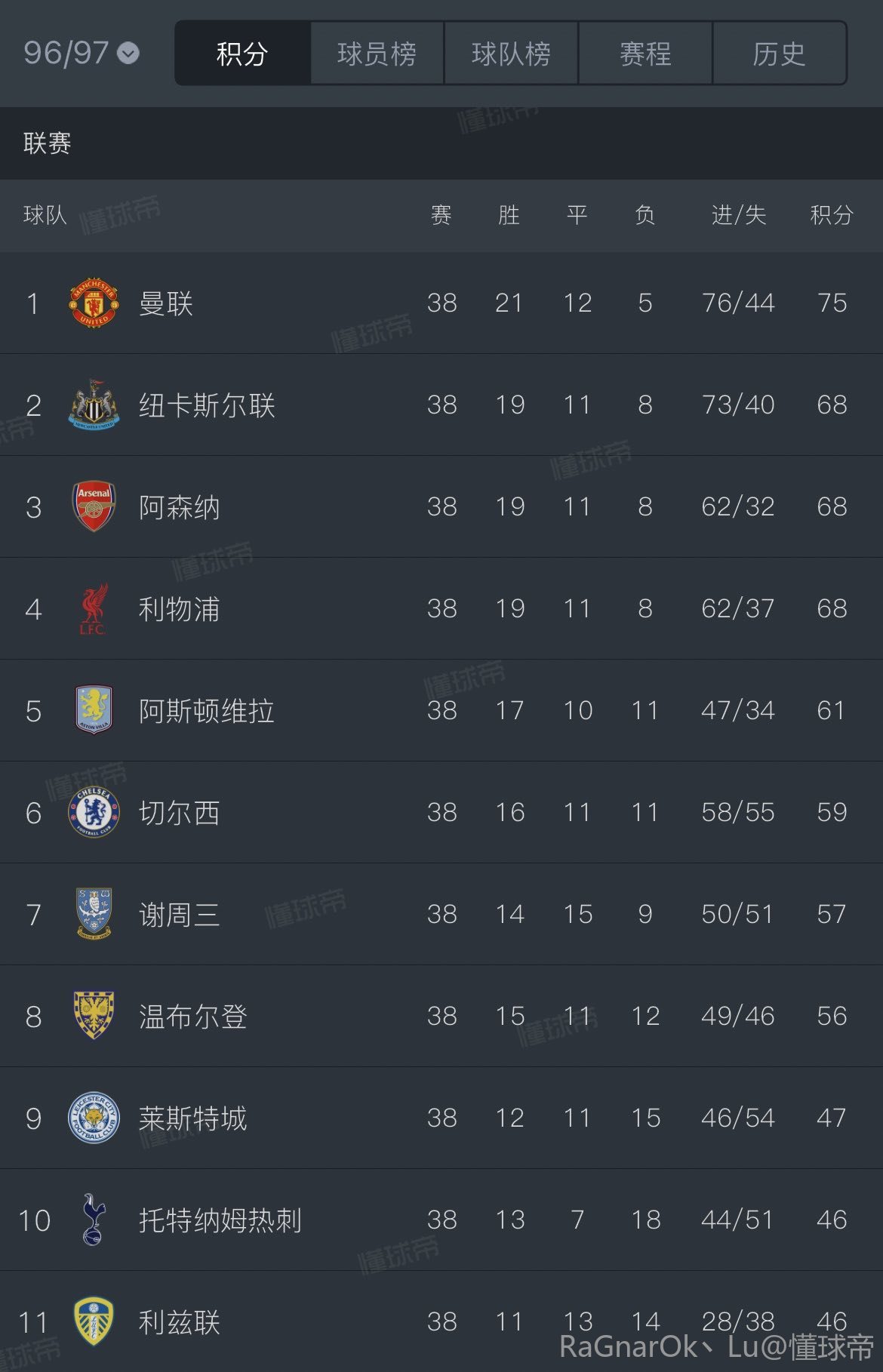Tap the Liverpool club badge
Image resolution: width=883 pixels, height=1372 pixels.
click(x=94, y=608)
